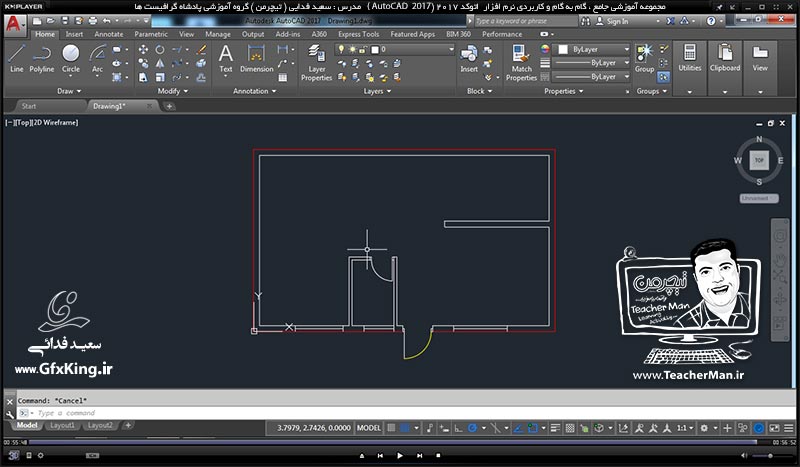800x467 pixels.
Task: Click Match Properties tool
Action: (521, 62)
